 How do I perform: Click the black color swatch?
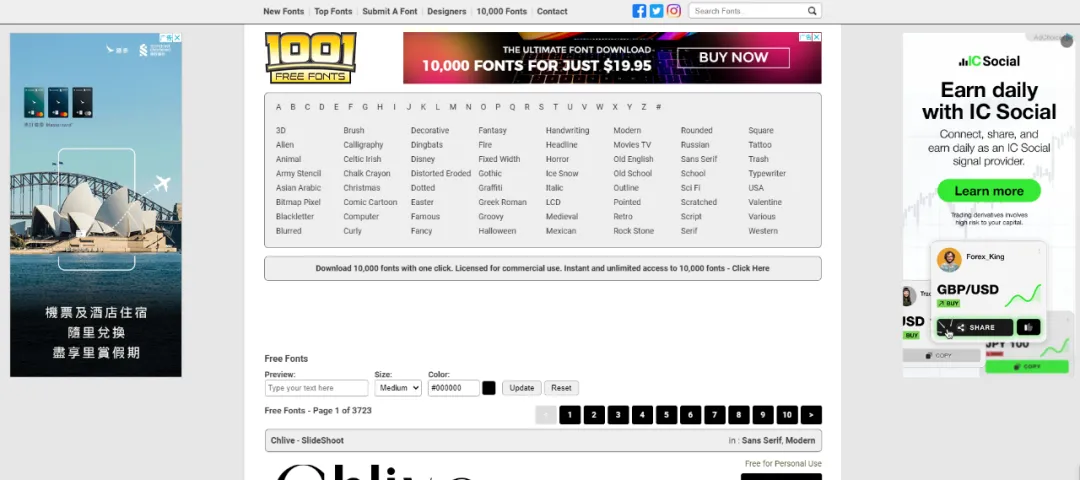pos(488,388)
